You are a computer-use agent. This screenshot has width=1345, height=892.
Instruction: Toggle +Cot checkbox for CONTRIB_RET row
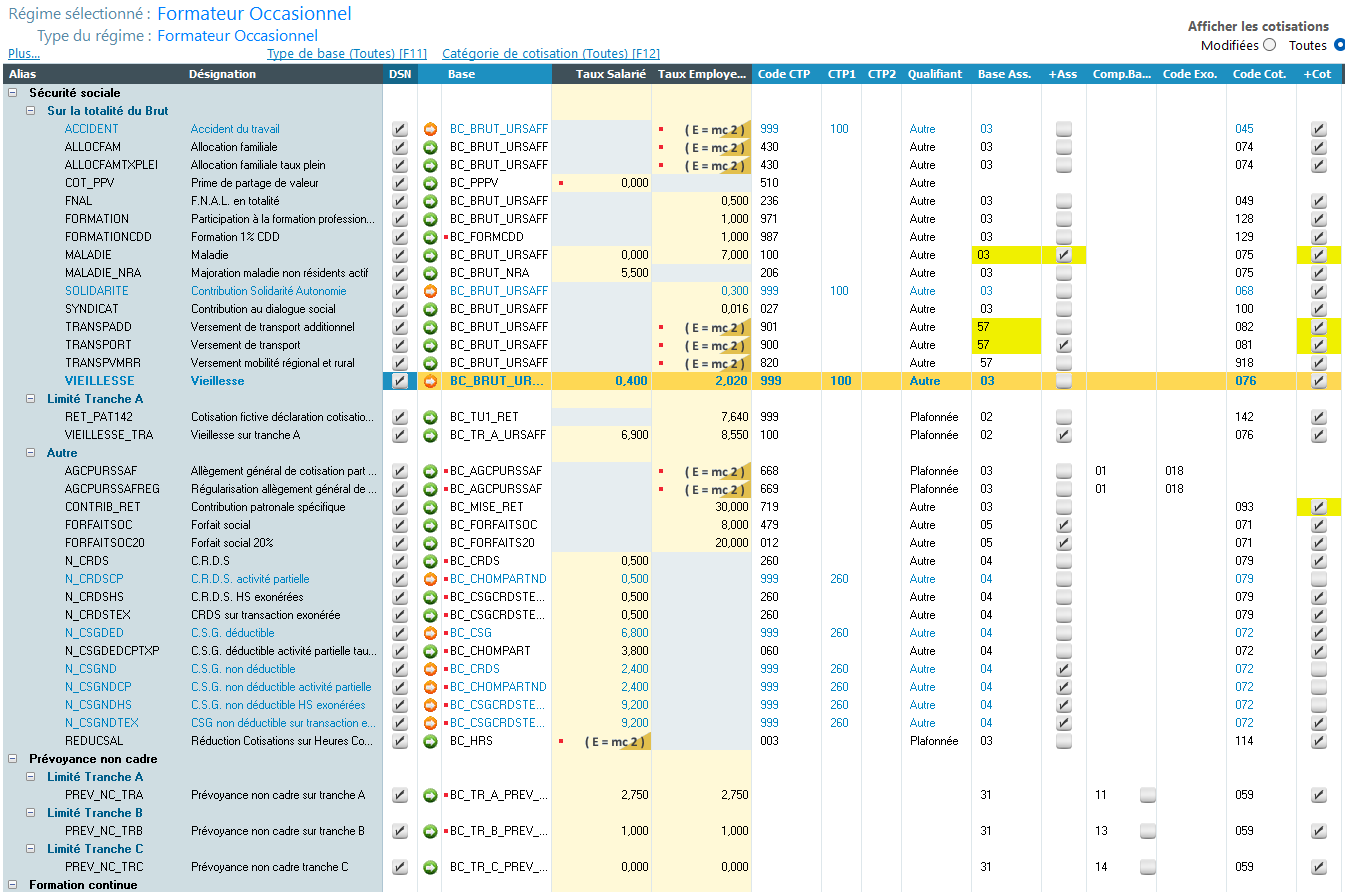[x=1319, y=507]
